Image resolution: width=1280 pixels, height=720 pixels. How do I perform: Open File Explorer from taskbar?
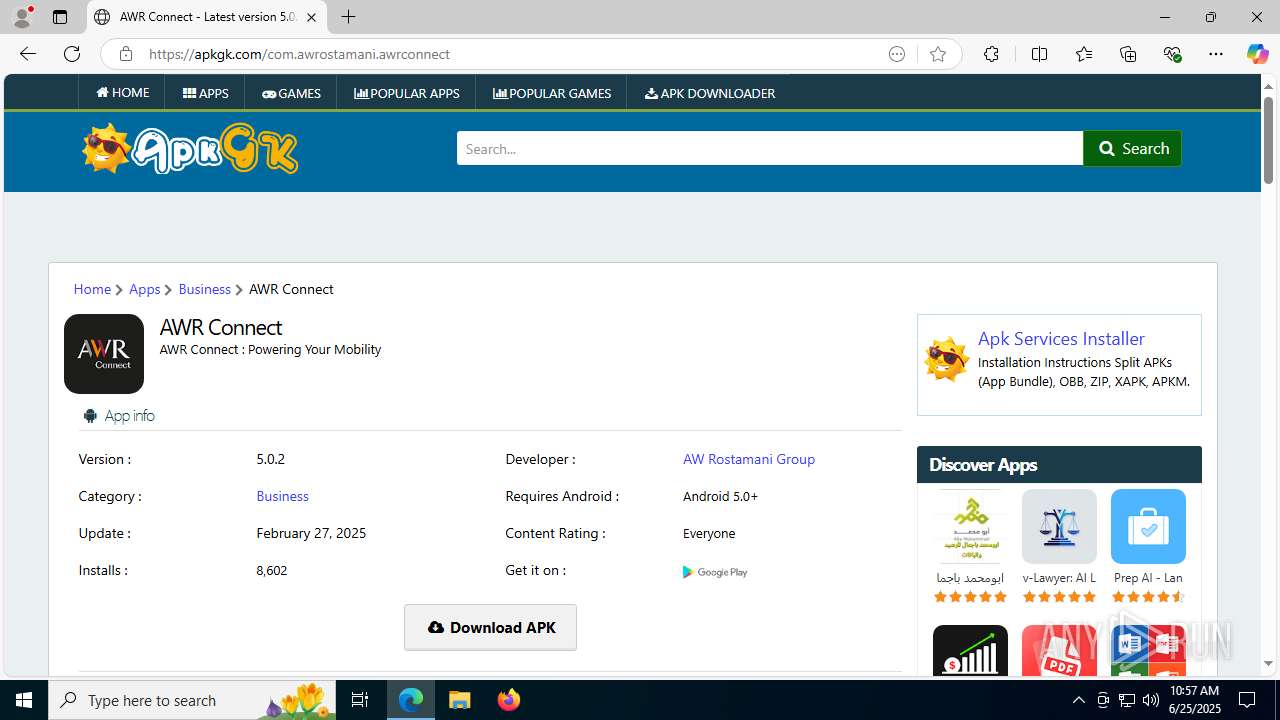460,700
